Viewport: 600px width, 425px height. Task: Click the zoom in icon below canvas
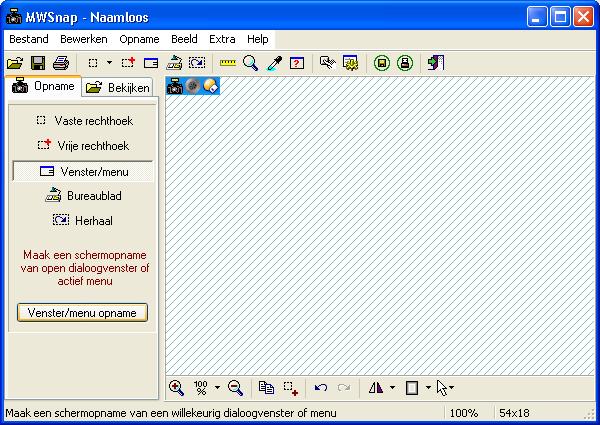[177, 387]
